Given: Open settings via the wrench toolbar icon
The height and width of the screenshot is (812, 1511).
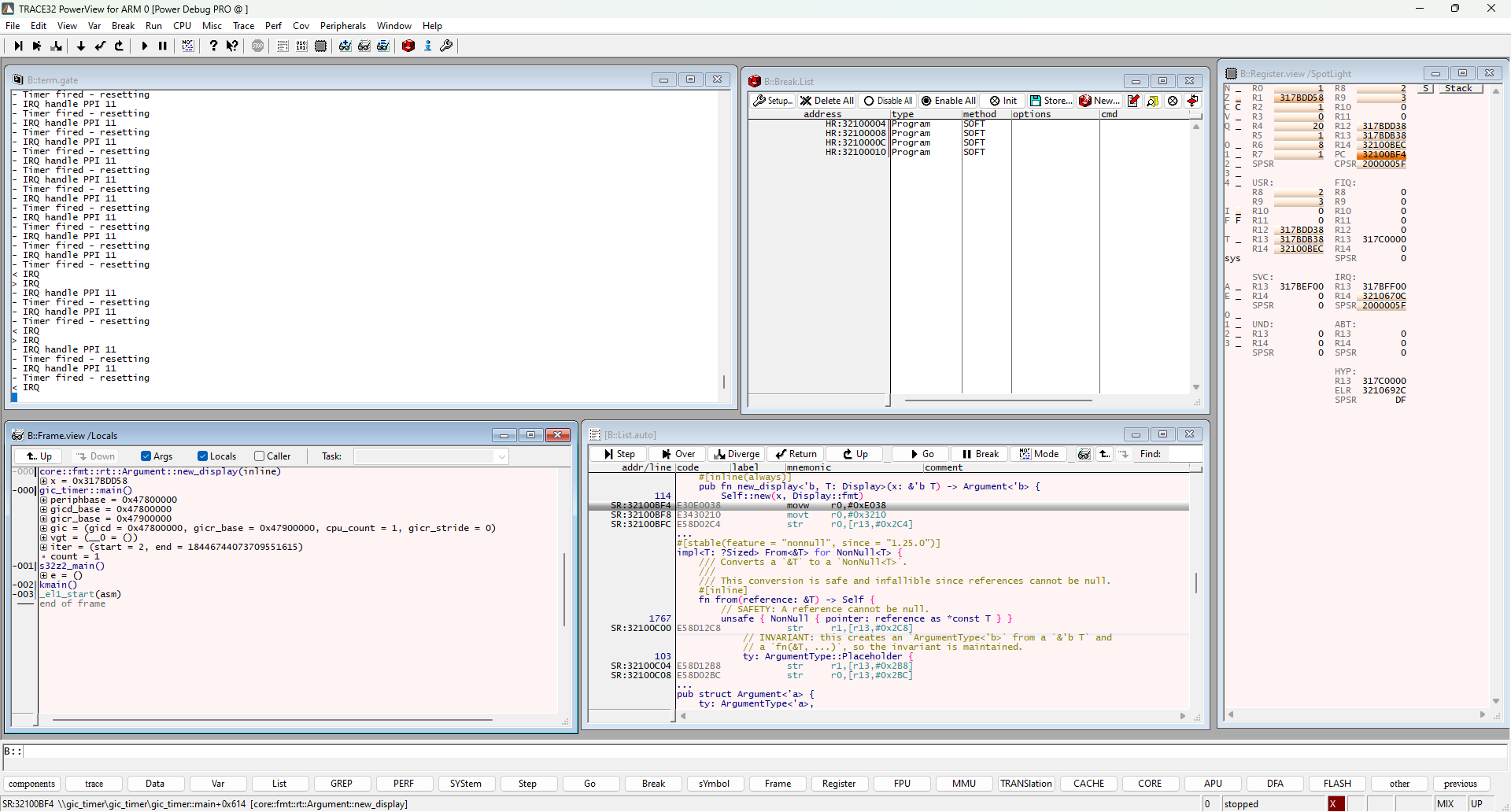Looking at the screenshot, I should click(x=446, y=46).
